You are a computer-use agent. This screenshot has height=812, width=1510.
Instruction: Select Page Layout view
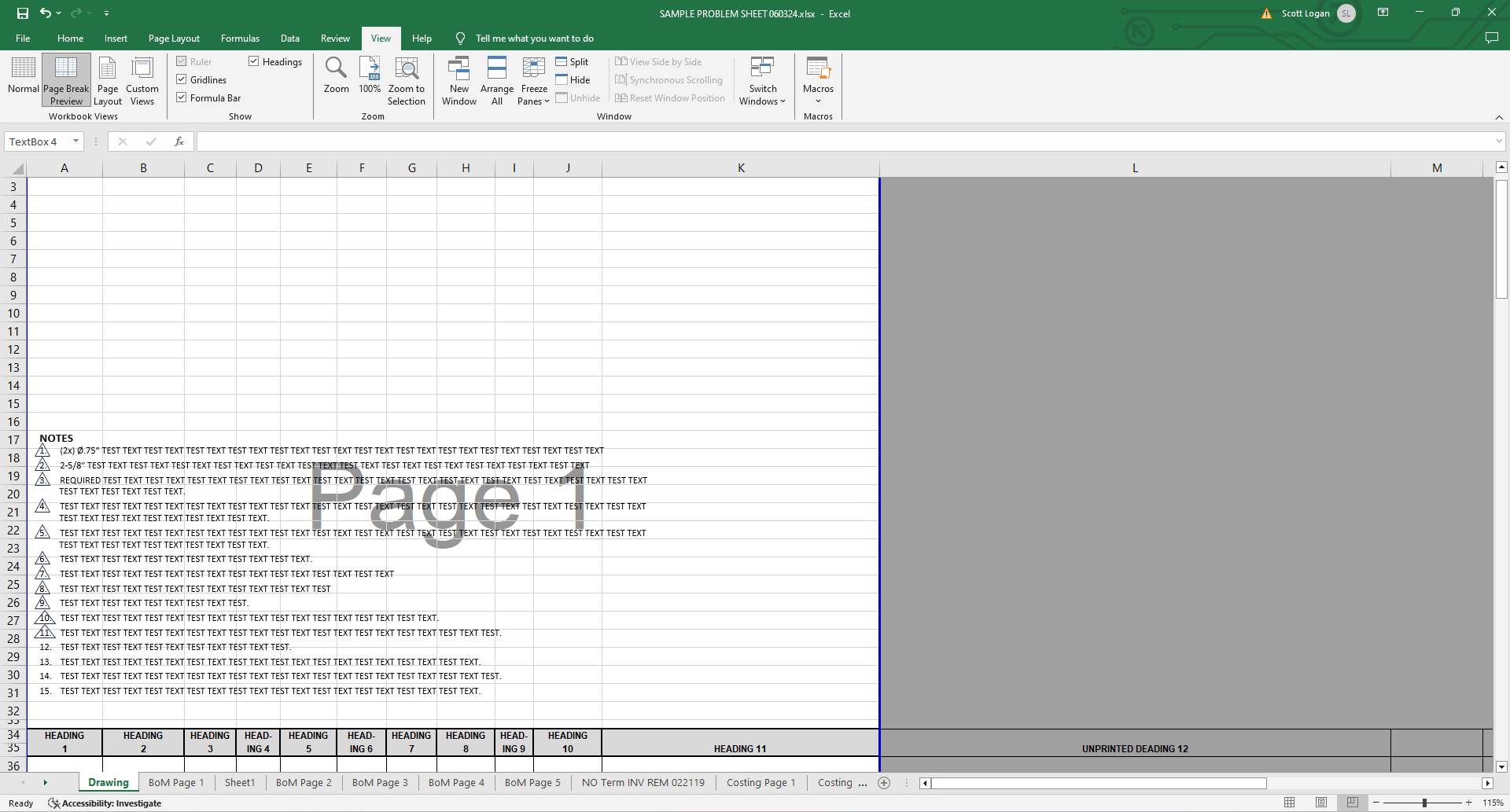[x=107, y=79]
